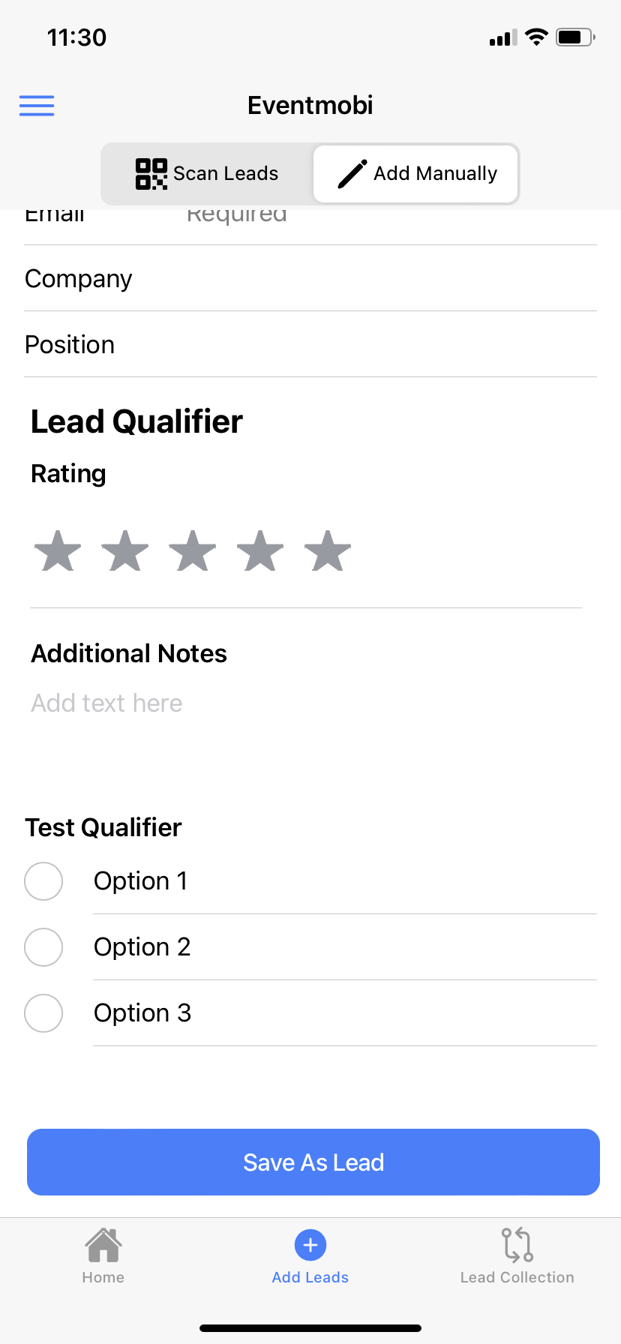The height and width of the screenshot is (1344, 621).
Task: Open the hamburger navigation menu
Action: 36,105
